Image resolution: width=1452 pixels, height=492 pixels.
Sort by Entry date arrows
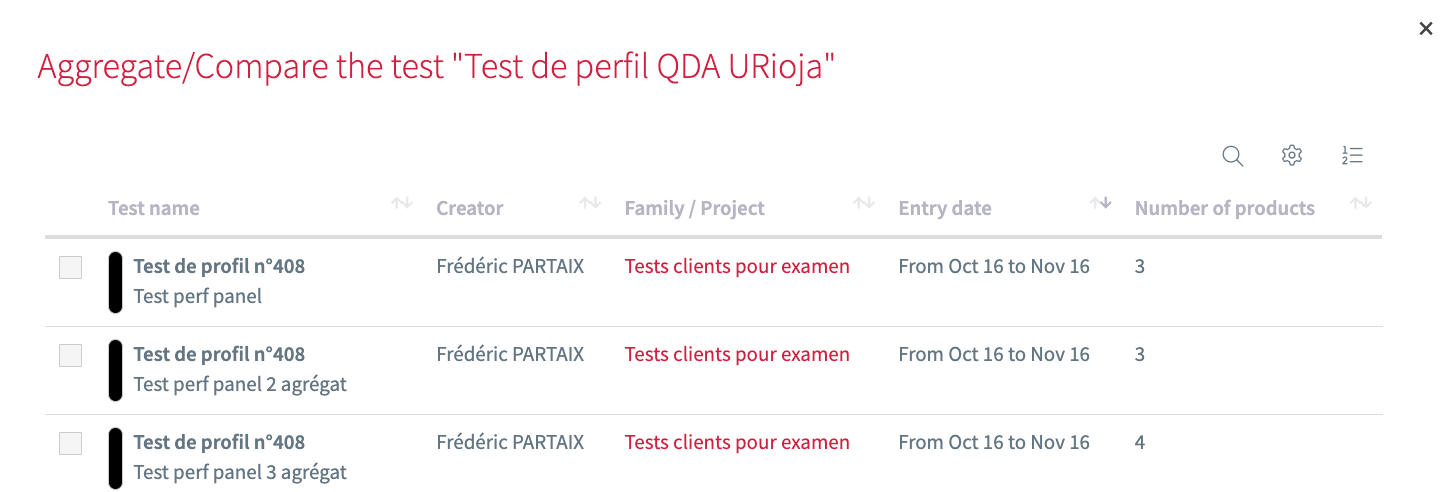pos(1100,203)
